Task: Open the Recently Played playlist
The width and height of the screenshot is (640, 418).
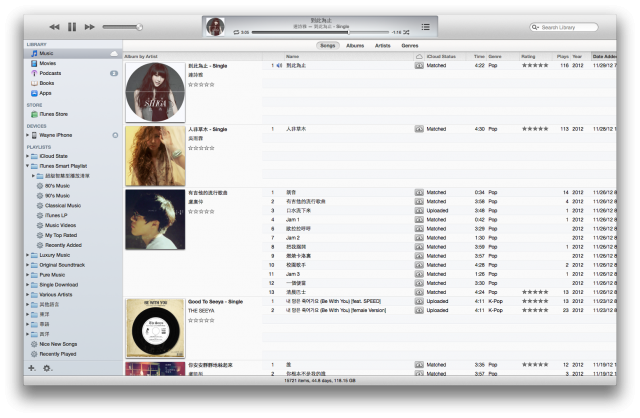Action: (x=57, y=354)
